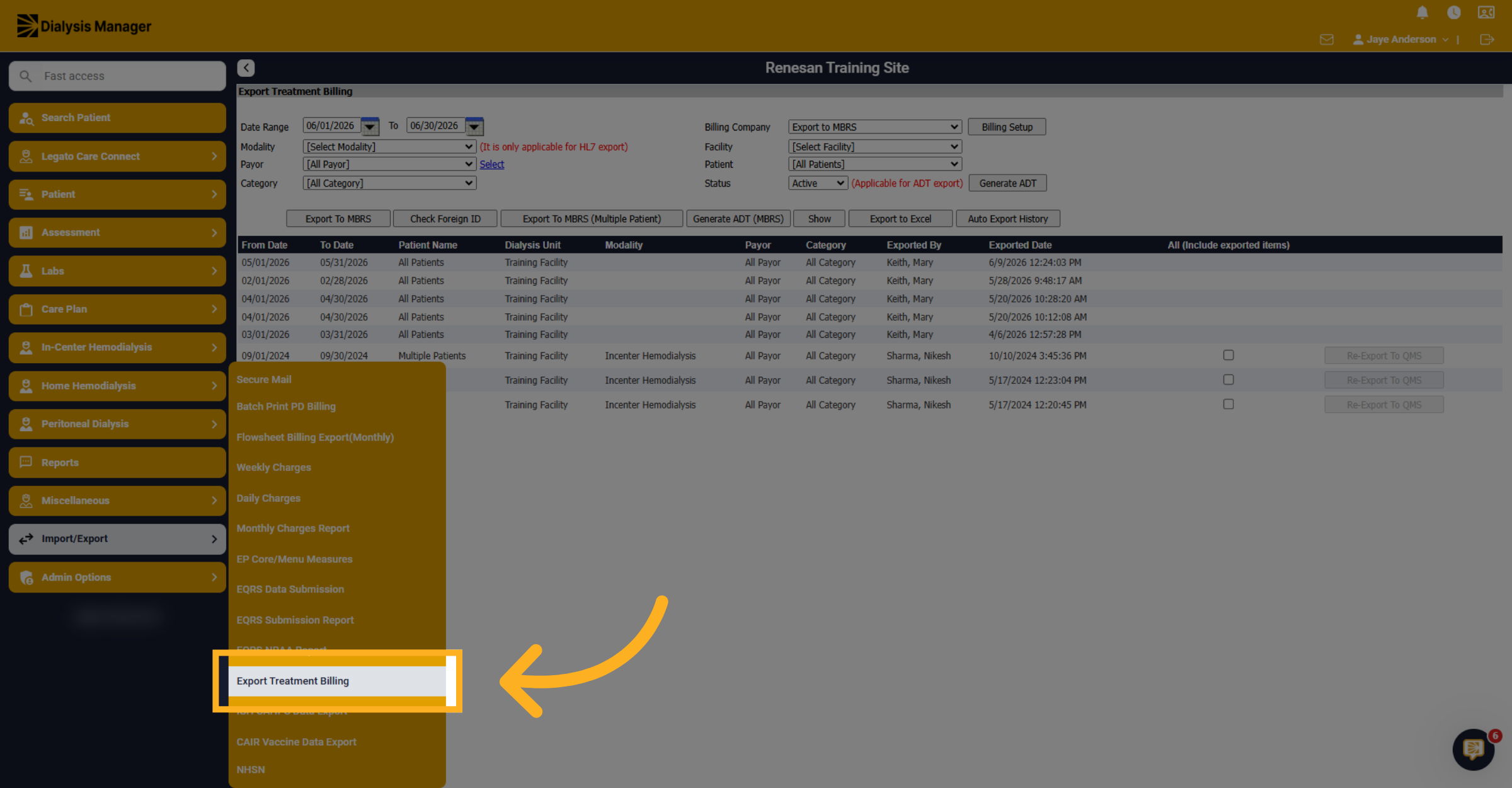The width and height of the screenshot is (1512, 788).
Task: Open the Billing Company dropdown
Action: [874, 127]
